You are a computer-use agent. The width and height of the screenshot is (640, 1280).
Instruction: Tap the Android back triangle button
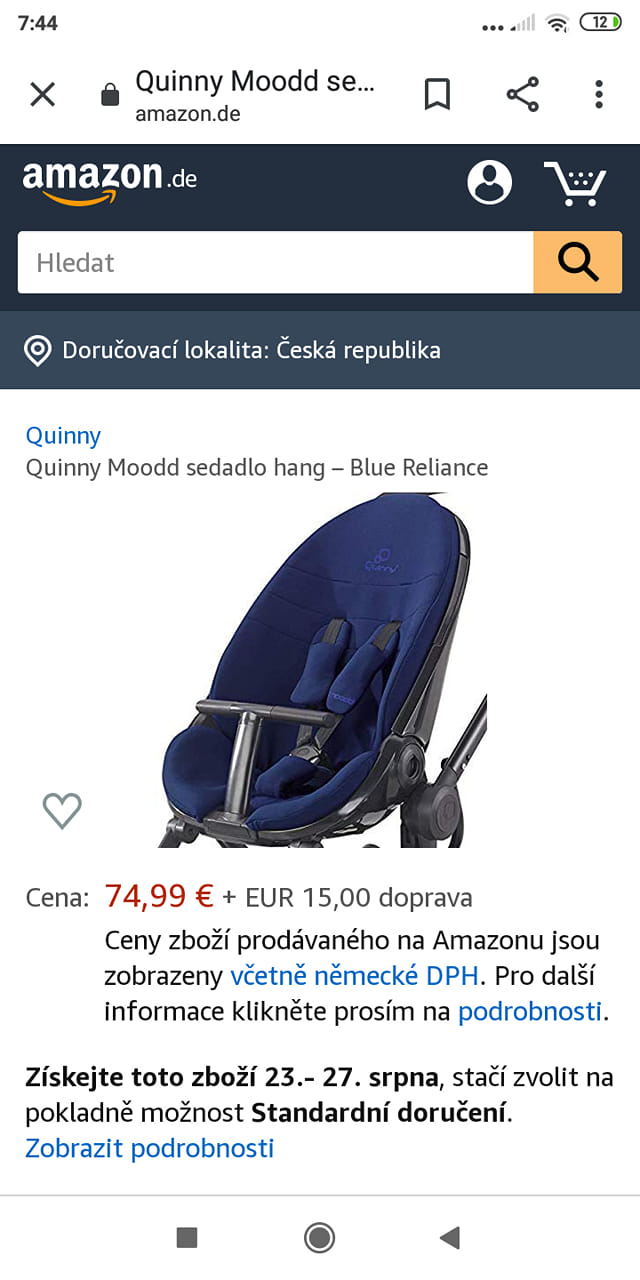(449, 1238)
